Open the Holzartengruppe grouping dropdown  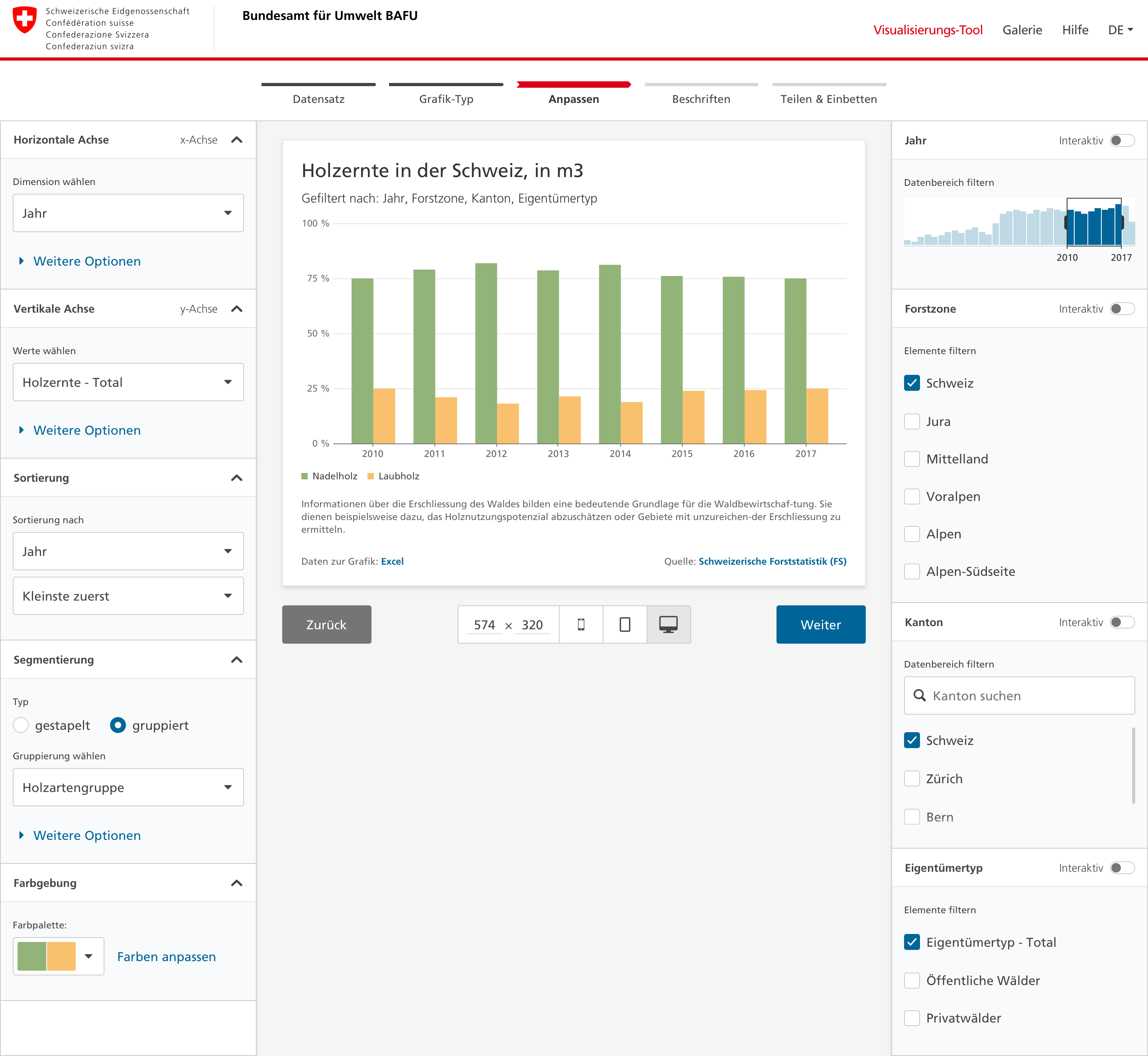pyautogui.click(x=128, y=788)
